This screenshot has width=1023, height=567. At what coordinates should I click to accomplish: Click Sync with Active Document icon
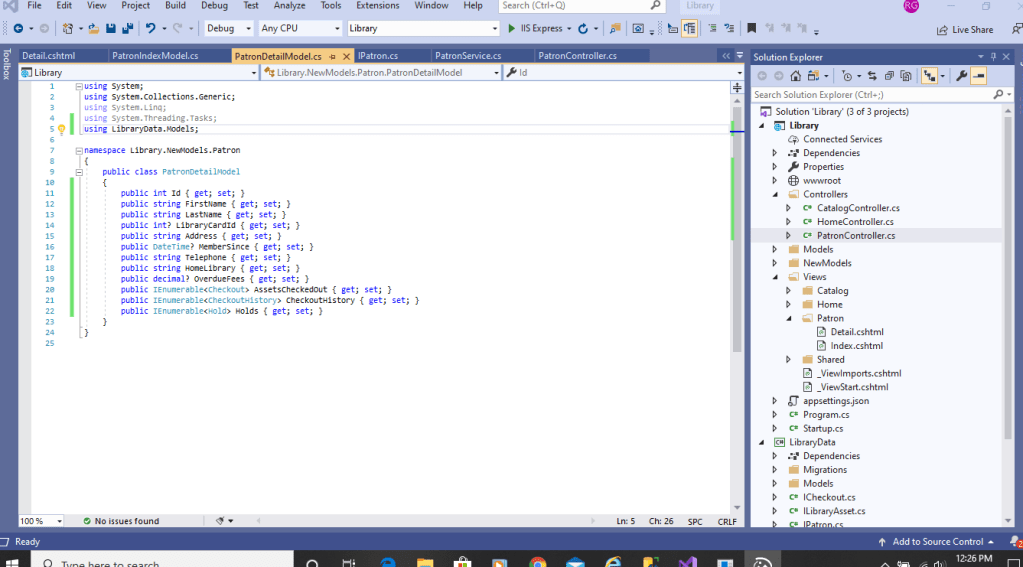(872, 76)
